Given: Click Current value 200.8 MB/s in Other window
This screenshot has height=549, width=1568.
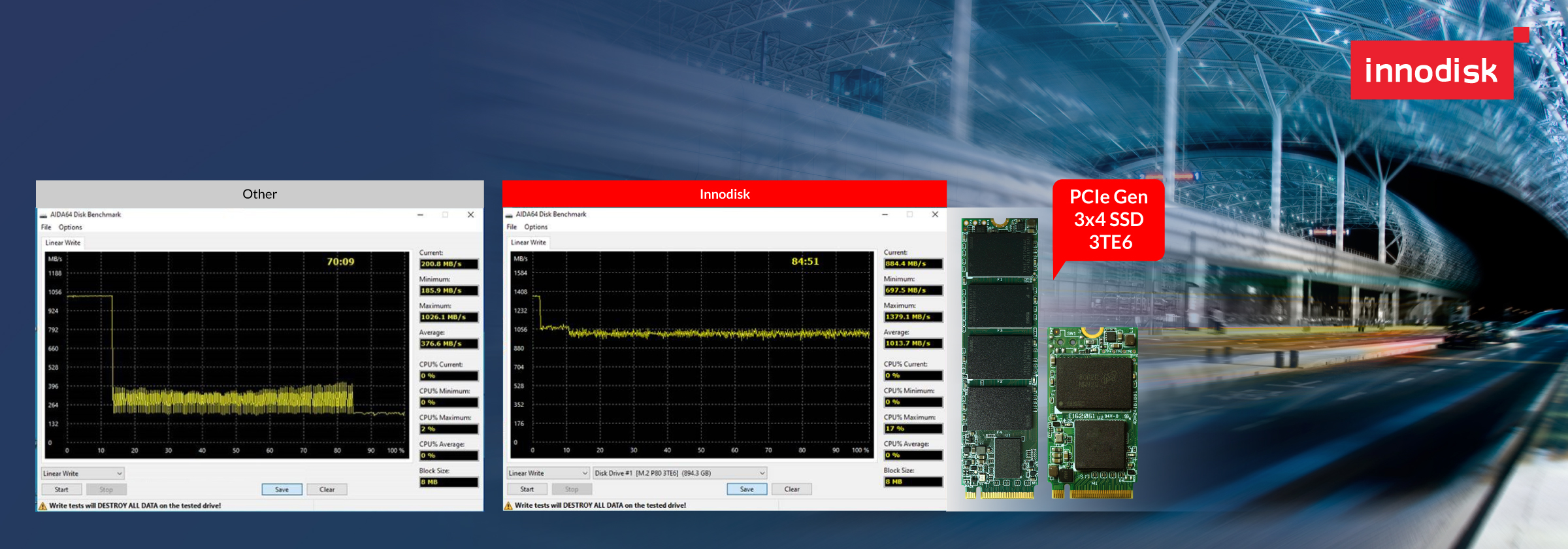Looking at the screenshot, I should coord(448,264).
